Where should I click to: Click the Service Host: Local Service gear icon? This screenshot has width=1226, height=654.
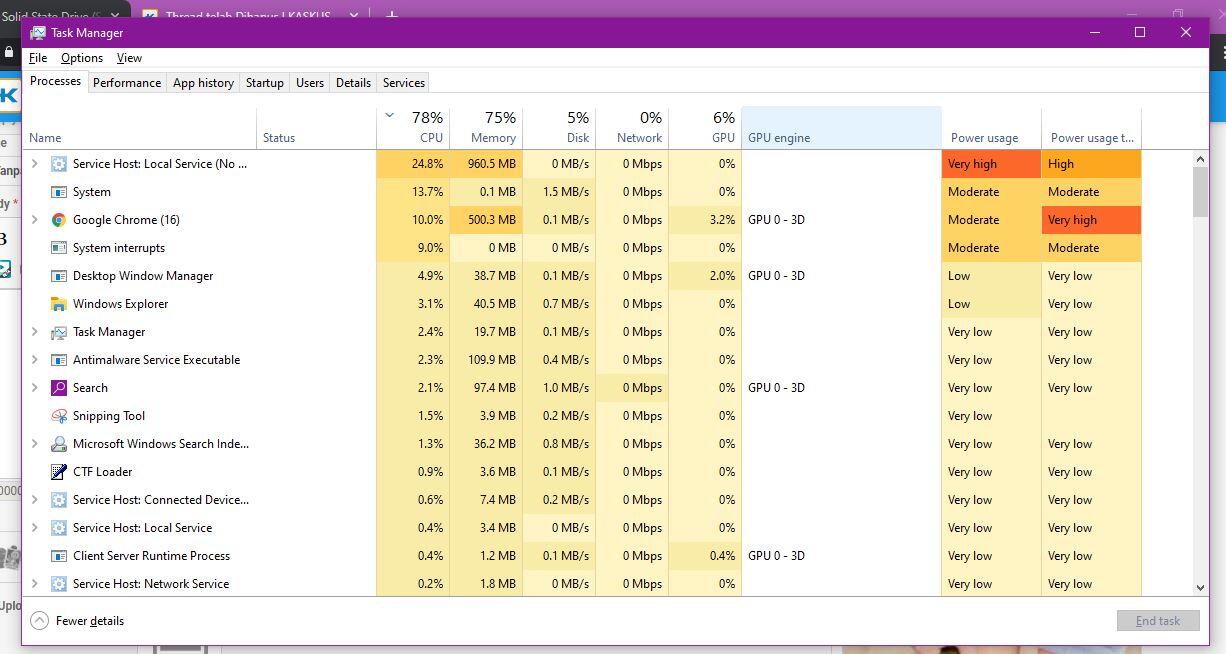coord(59,528)
